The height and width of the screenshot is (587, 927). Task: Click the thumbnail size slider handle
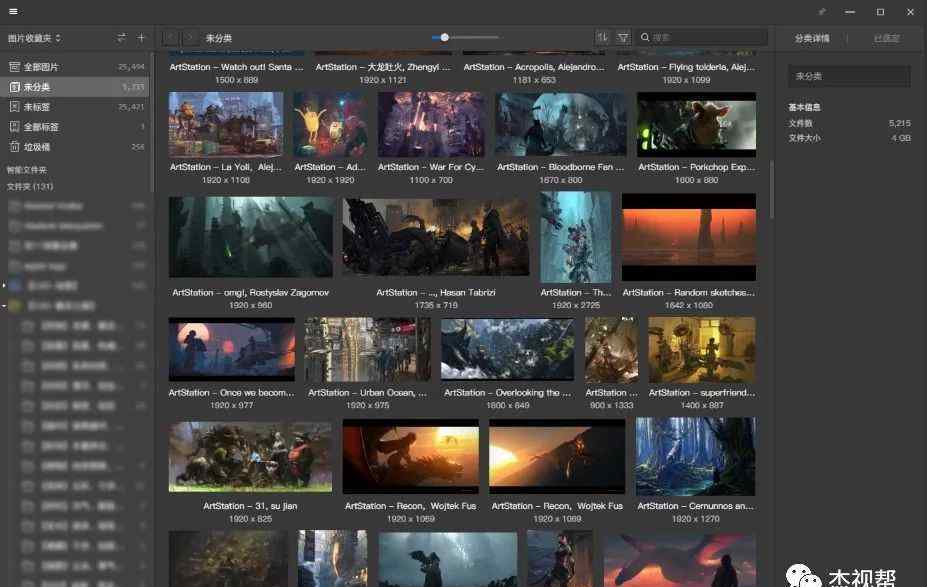[445, 37]
